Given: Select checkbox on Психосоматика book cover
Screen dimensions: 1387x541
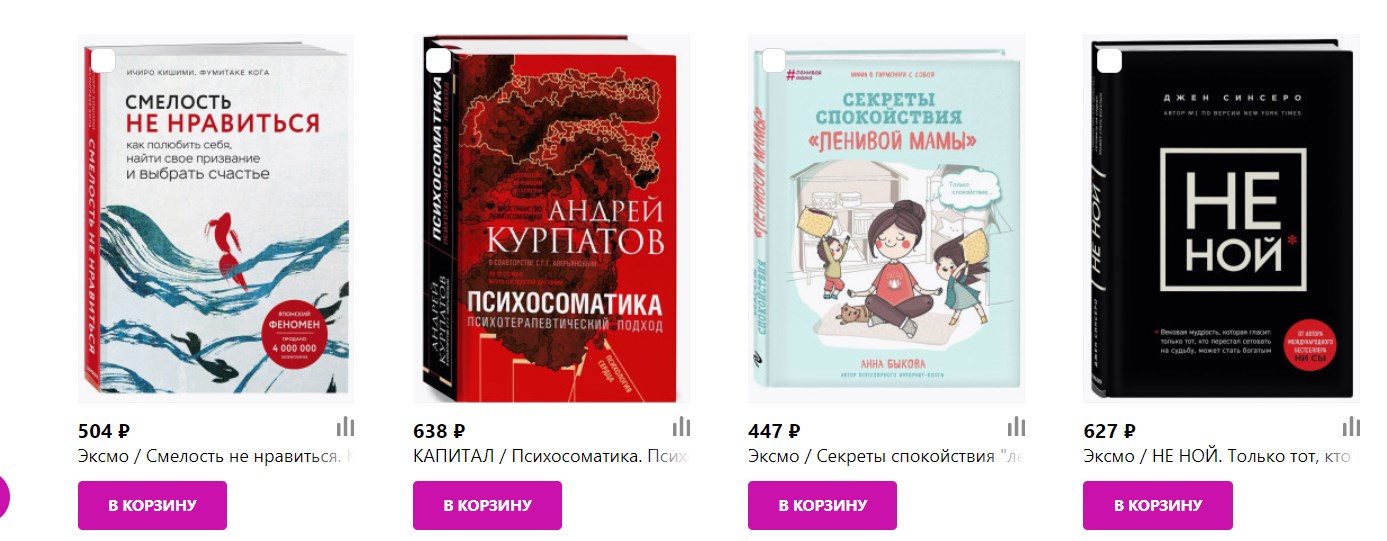Looking at the screenshot, I should tap(438, 61).
